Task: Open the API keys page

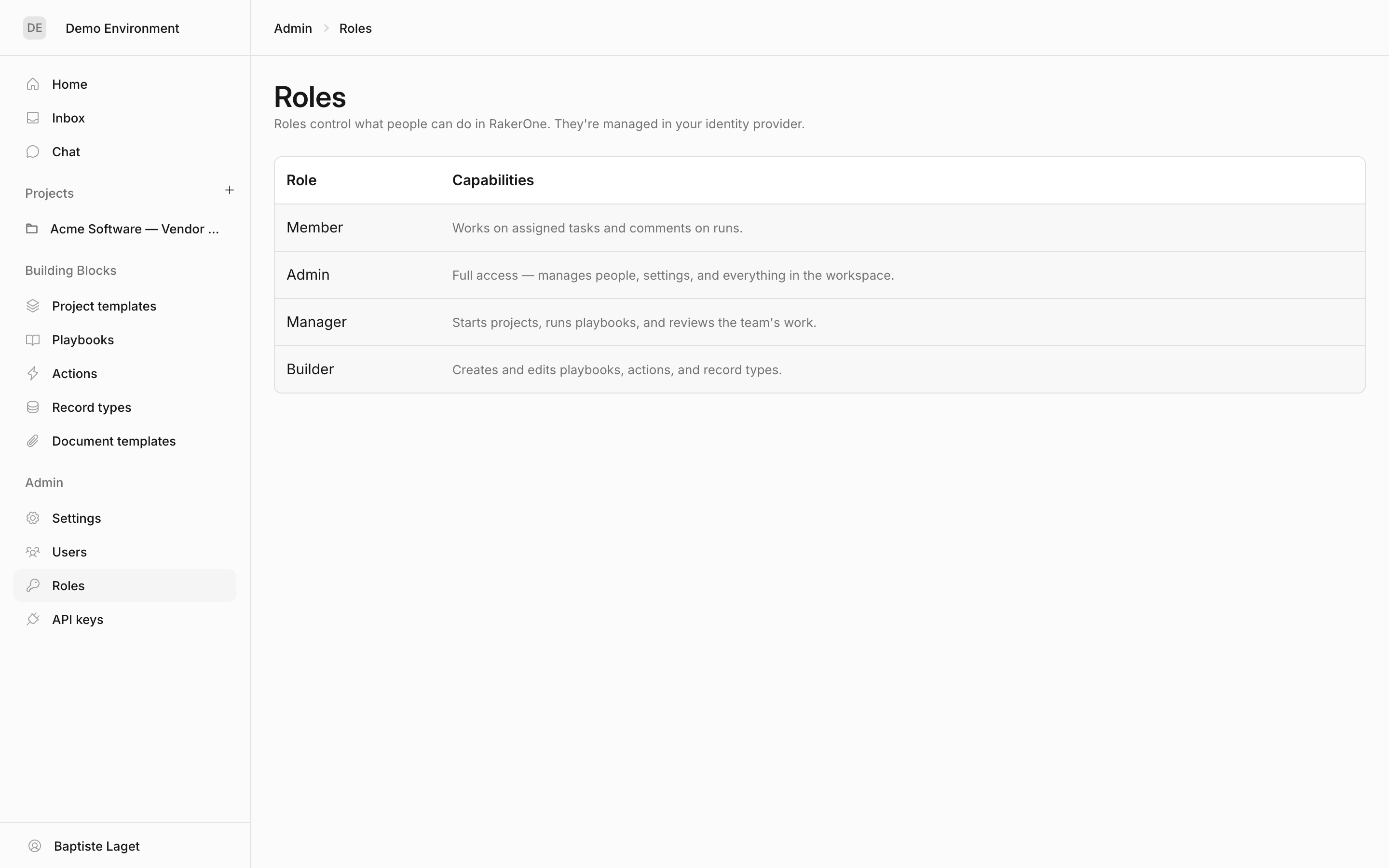Action: 124,620
